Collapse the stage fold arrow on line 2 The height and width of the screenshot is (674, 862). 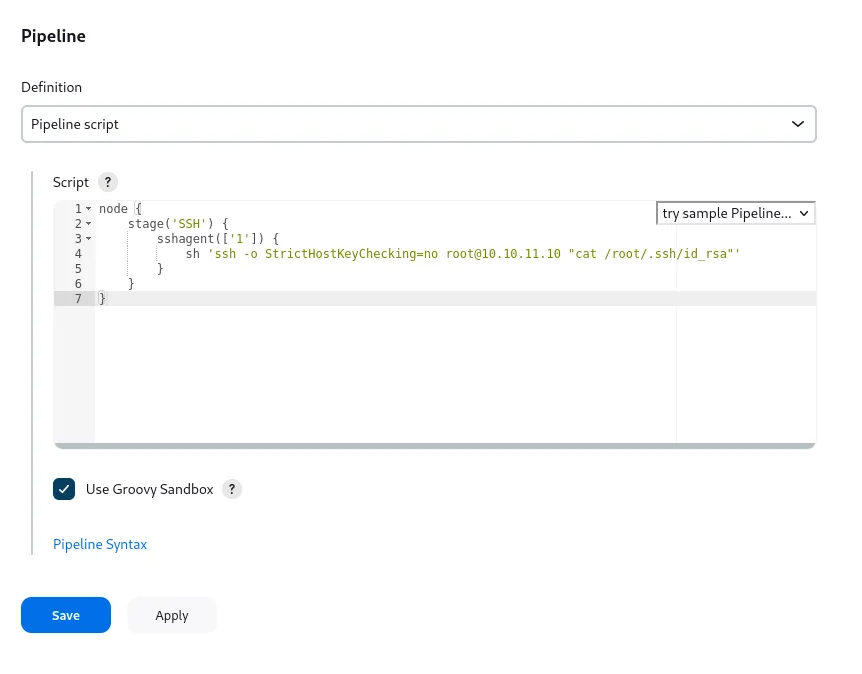pyautogui.click(x=89, y=224)
